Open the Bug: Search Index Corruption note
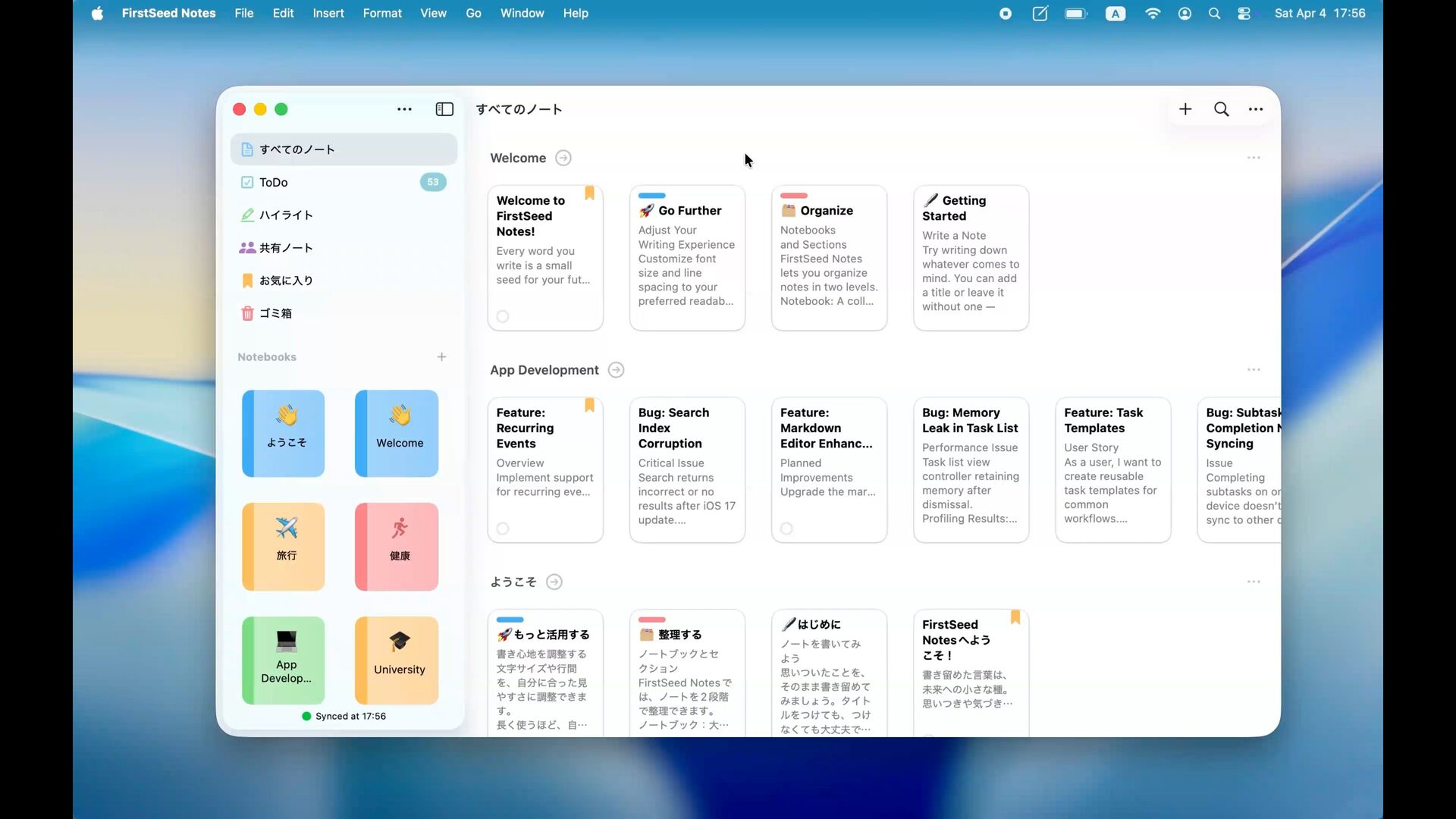The width and height of the screenshot is (1456, 819). pyautogui.click(x=686, y=469)
